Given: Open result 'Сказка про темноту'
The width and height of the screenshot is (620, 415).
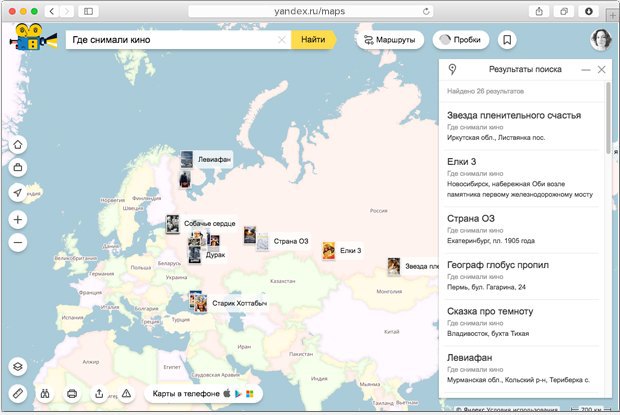Looking at the screenshot, I should coord(522,322).
